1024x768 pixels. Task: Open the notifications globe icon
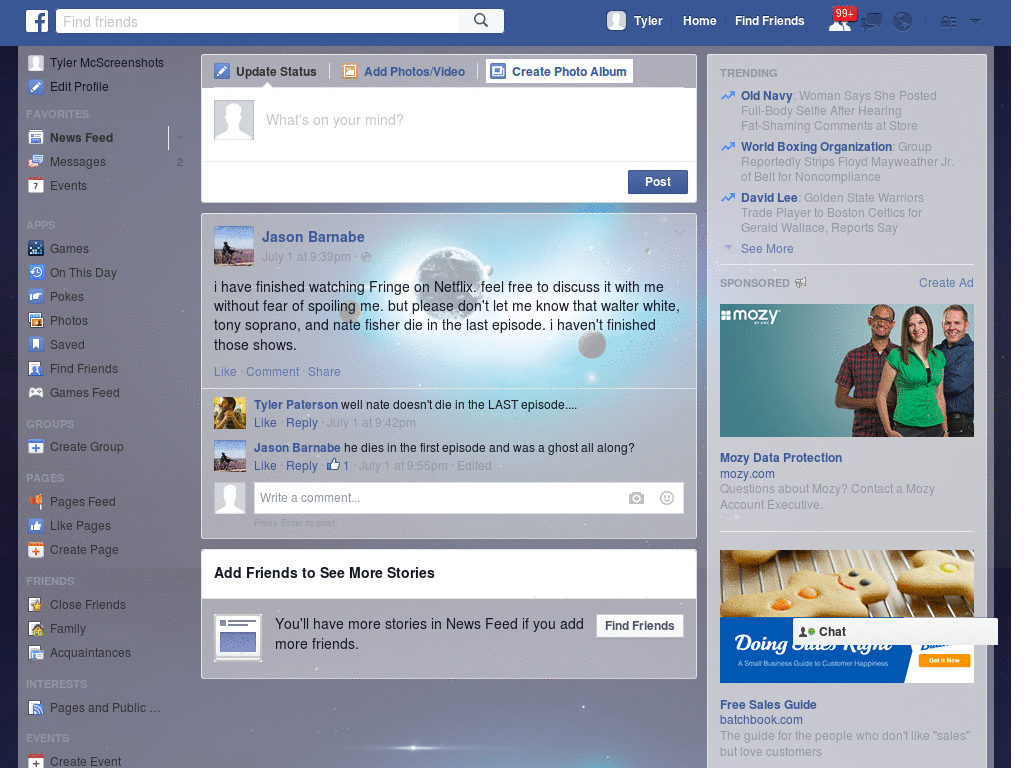[903, 22]
